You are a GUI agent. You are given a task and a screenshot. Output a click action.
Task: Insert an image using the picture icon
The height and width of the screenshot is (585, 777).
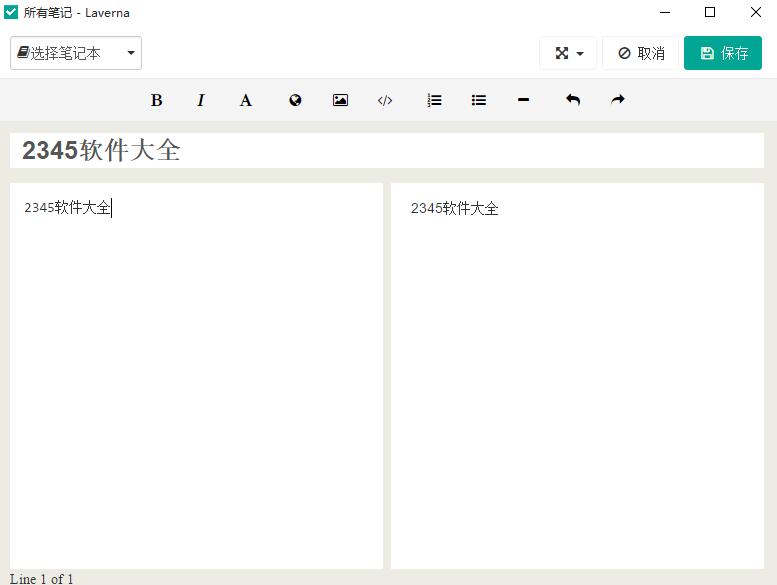340,100
